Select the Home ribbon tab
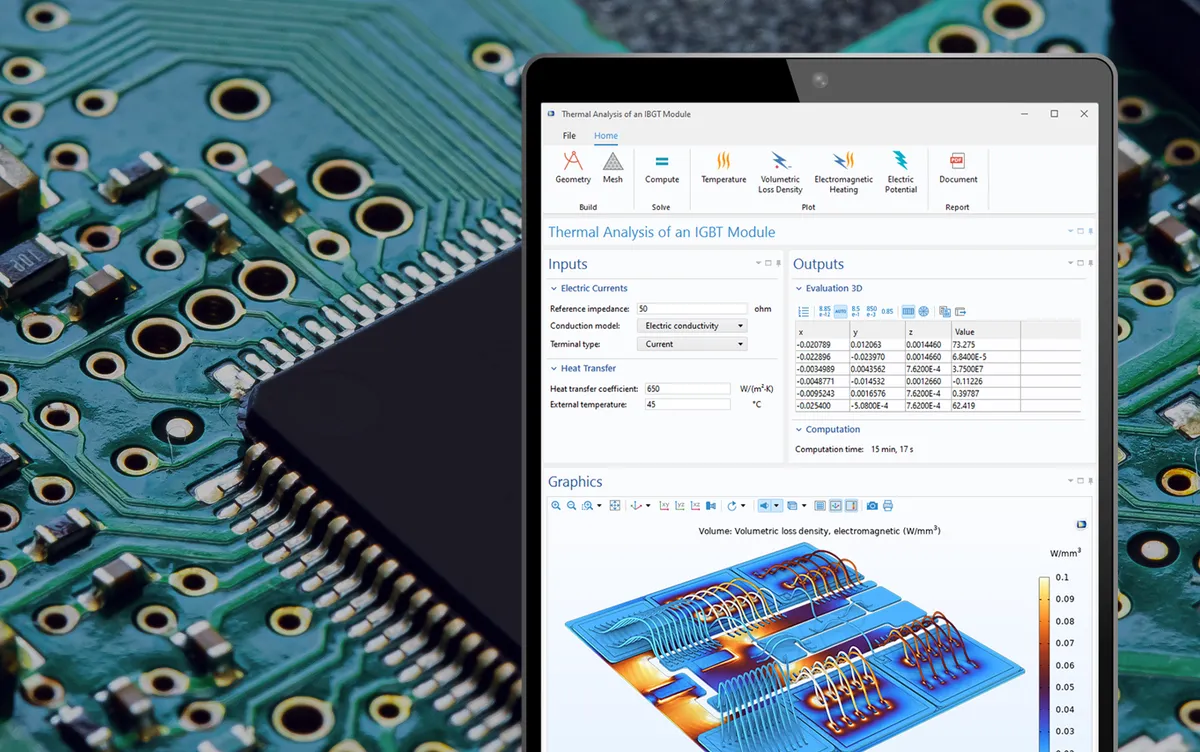The image size is (1200, 752). pyautogui.click(x=605, y=136)
